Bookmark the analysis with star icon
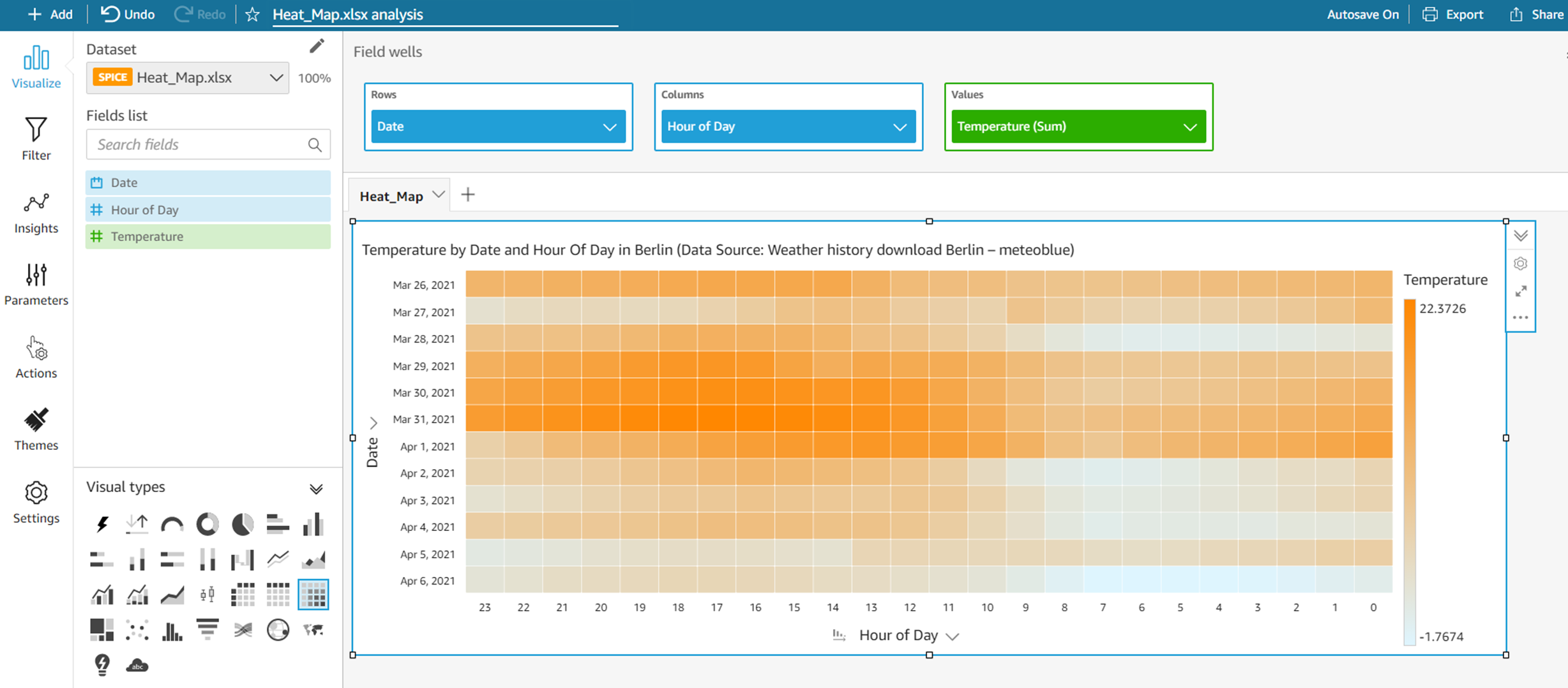Image resolution: width=1568 pixels, height=688 pixels. point(252,15)
